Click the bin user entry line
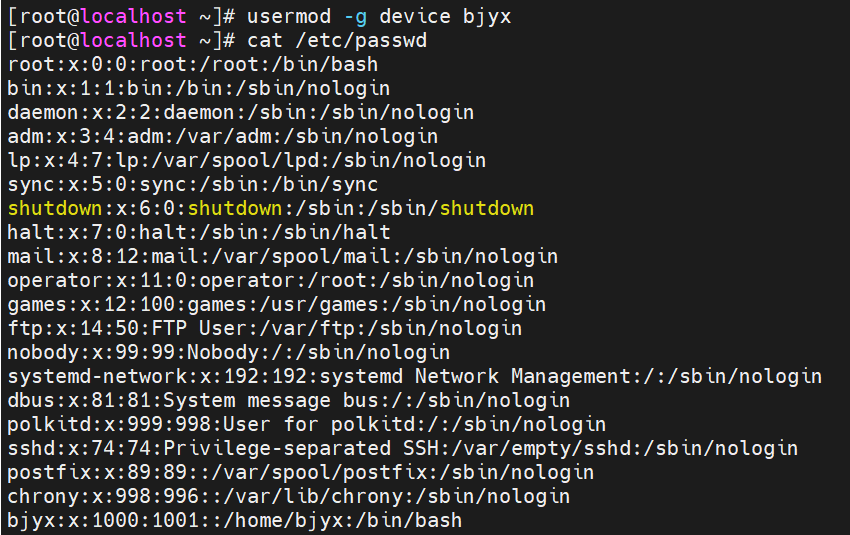The image size is (850, 535). (198, 88)
